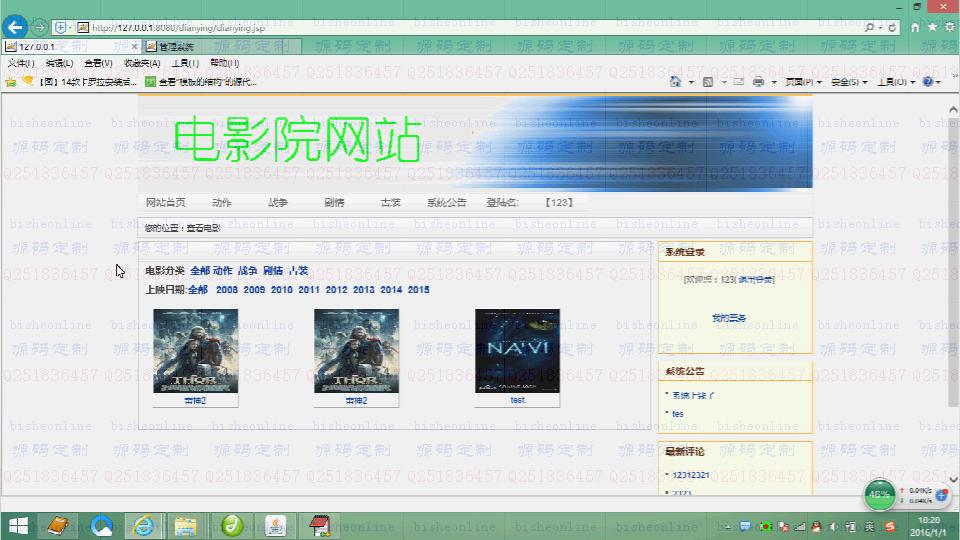Expand the printer dropdown arrow
The width and height of the screenshot is (960, 540).
(774, 82)
